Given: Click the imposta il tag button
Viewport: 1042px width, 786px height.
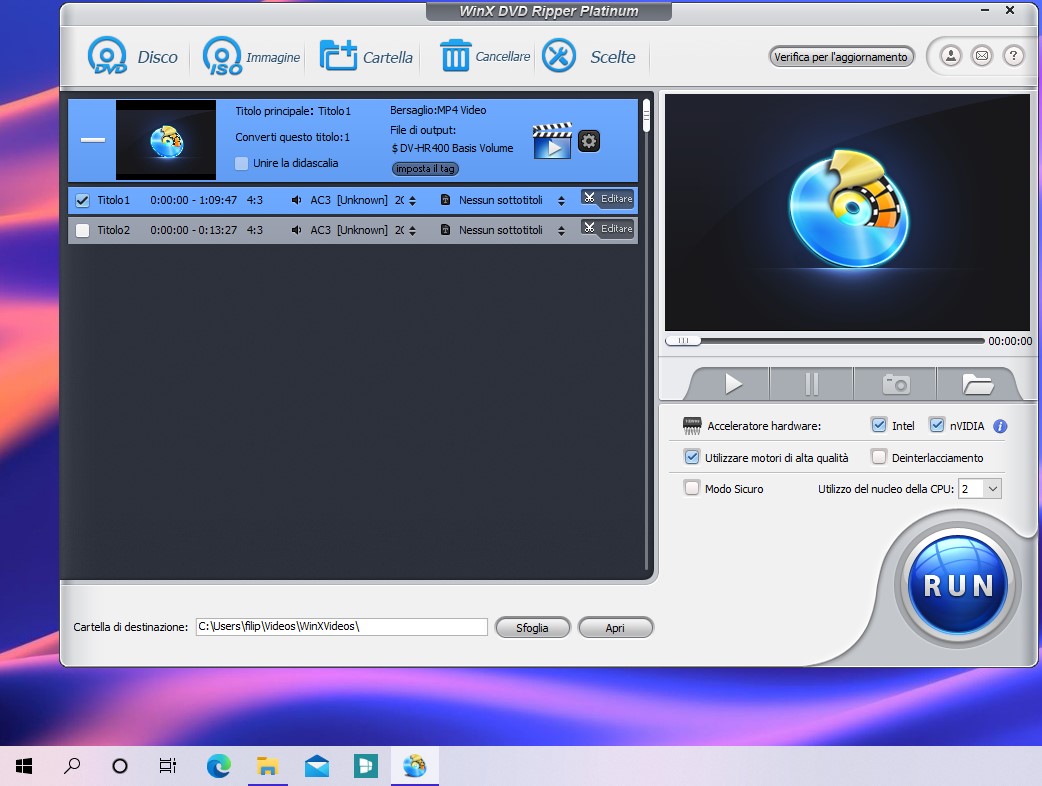Looking at the screenshot, I should 425,169.
